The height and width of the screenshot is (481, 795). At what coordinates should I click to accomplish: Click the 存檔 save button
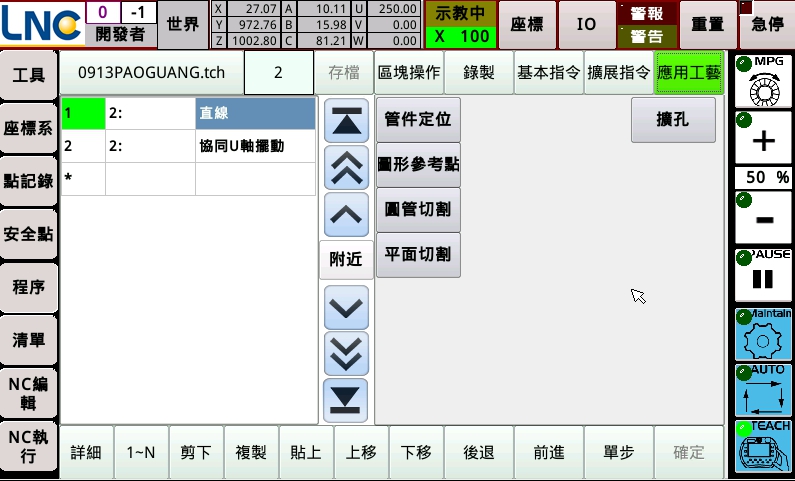pyautogui.click(x=344, y=72)
